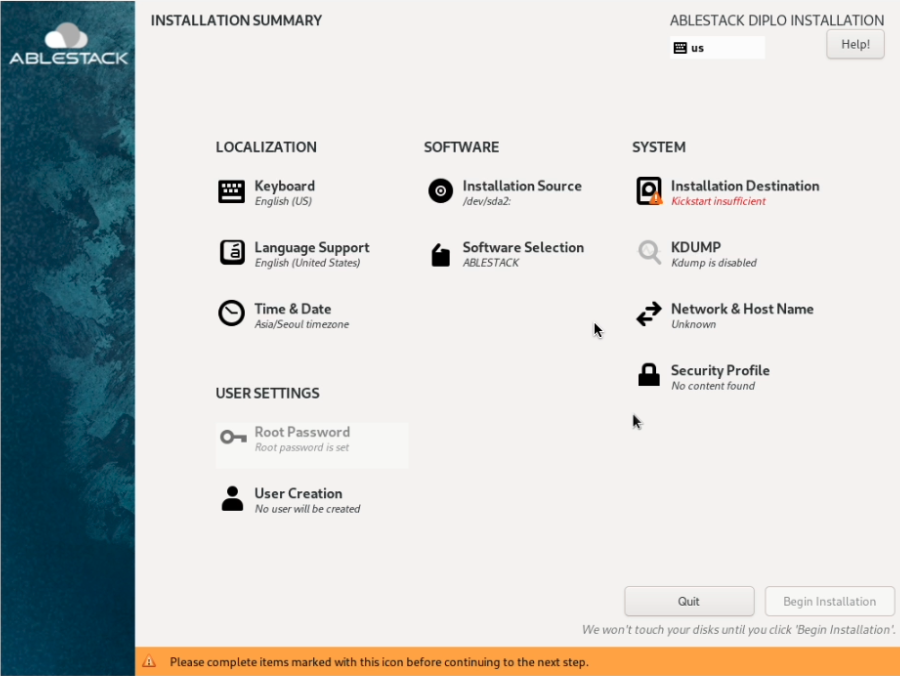The image size is (900, 676).
Task: Click the Root Password key icon
Action: click(x=233, y=438)
